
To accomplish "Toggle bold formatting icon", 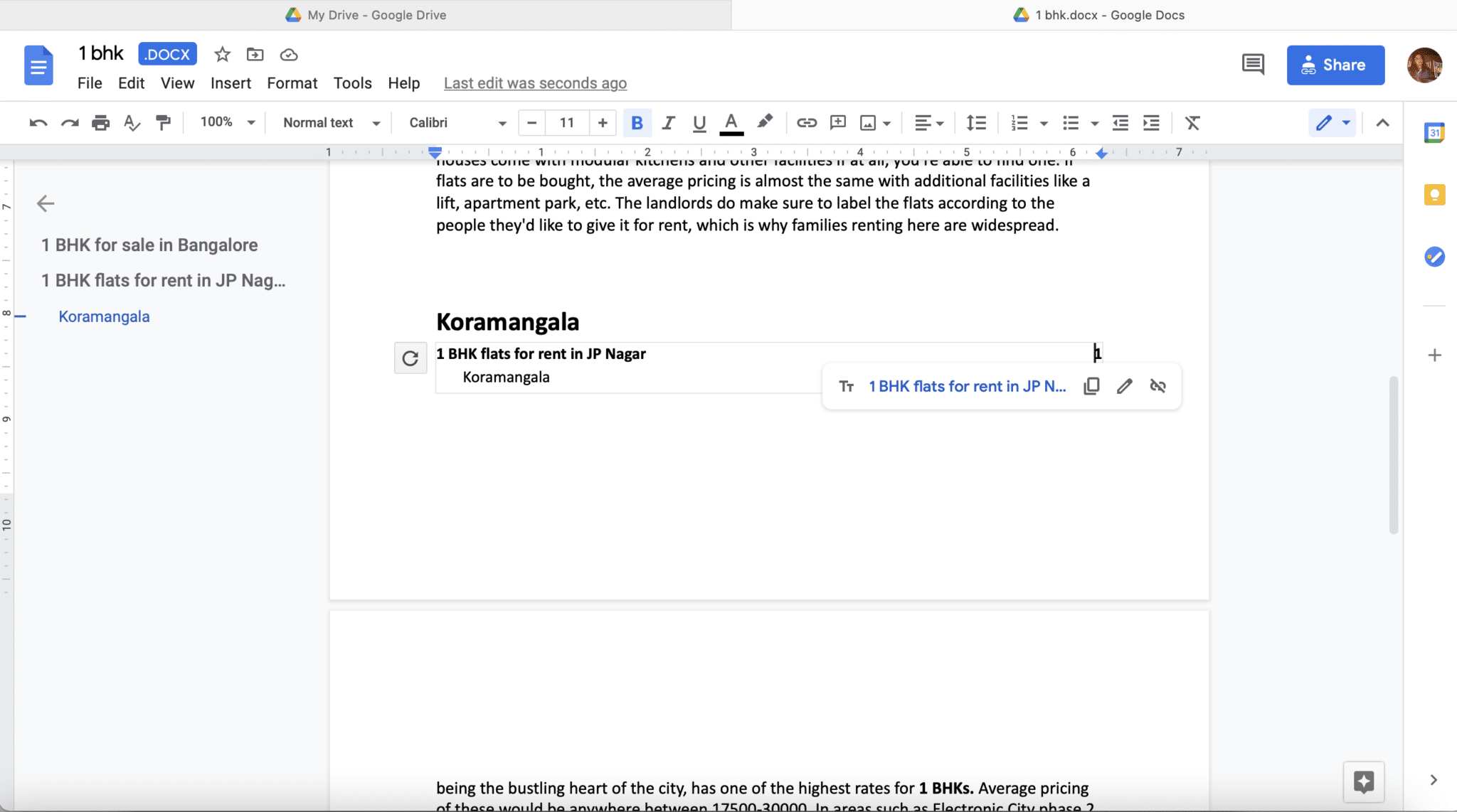I will click(x=635, y=122).
